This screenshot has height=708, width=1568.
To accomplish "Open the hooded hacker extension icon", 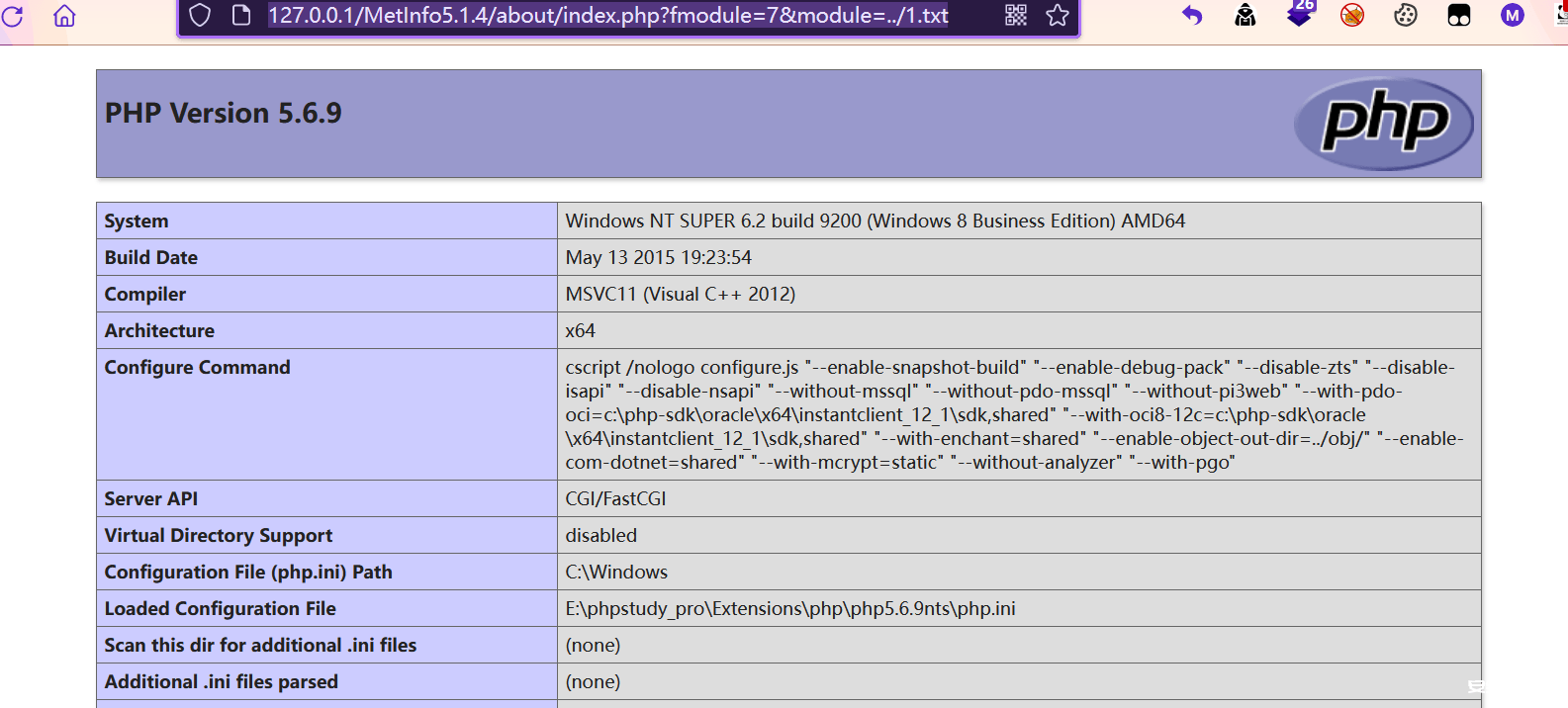I will pos(1245,15).
